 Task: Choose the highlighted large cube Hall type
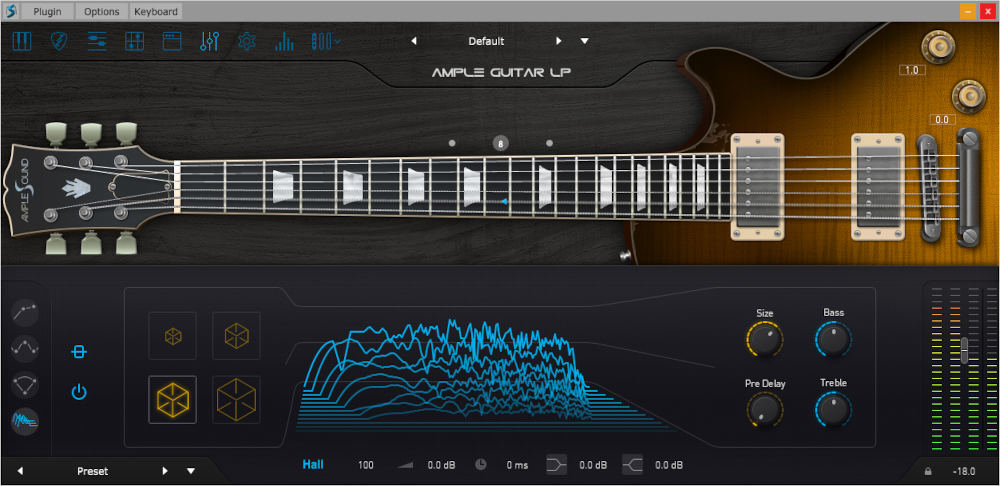(x=173, y=400)
